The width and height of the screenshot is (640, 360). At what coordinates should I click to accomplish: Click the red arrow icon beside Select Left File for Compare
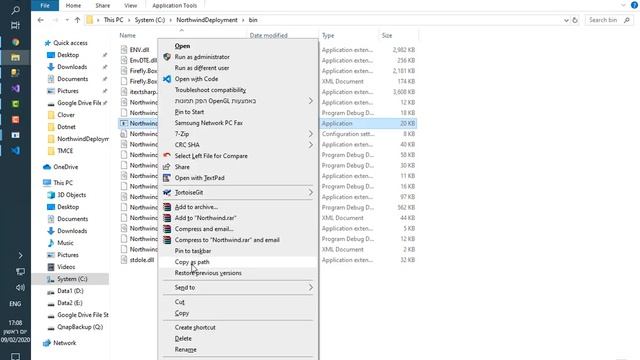click(x=167, y=156)
